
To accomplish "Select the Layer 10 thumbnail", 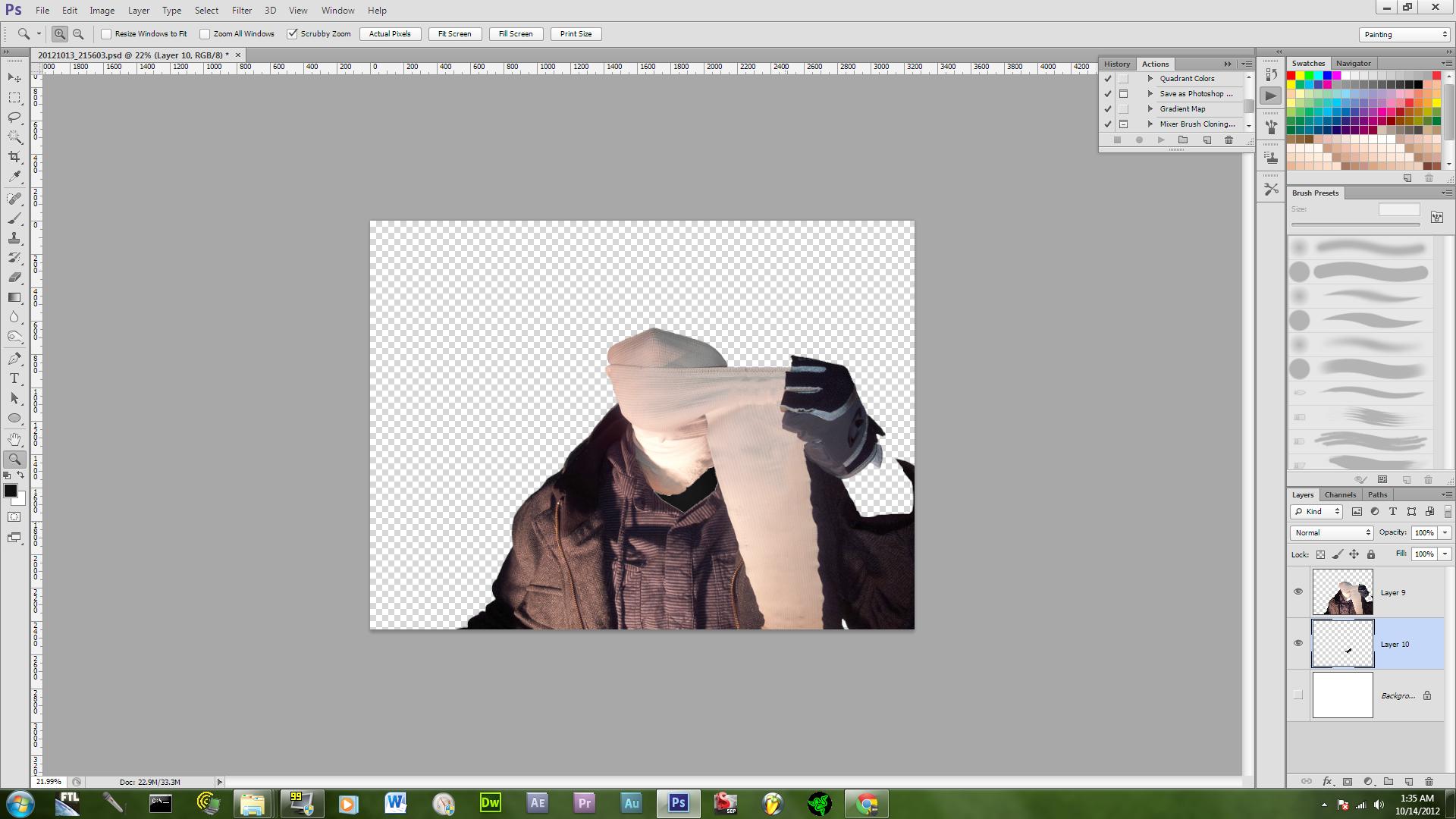I will [x=1342, y=644].
